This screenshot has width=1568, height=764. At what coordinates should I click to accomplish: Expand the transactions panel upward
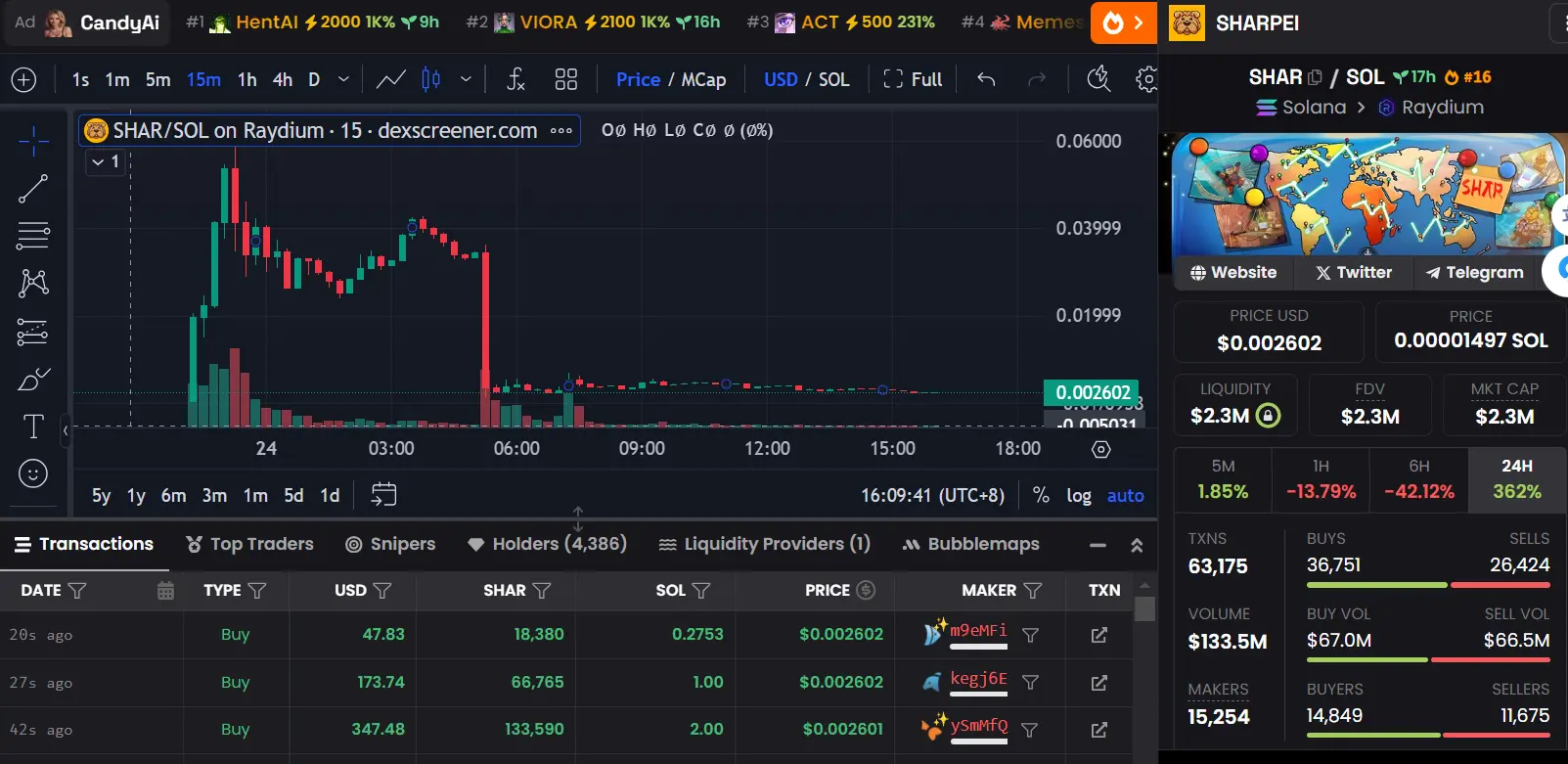coord(1137,545)
